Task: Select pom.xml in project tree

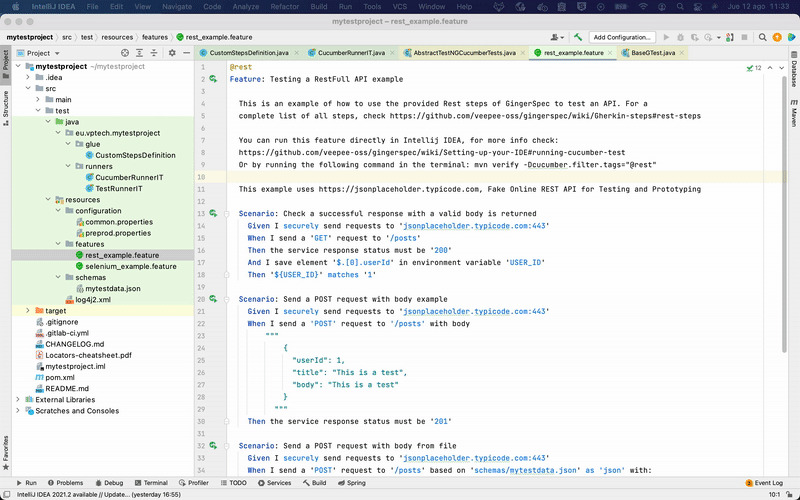Action: pos(60,378)
